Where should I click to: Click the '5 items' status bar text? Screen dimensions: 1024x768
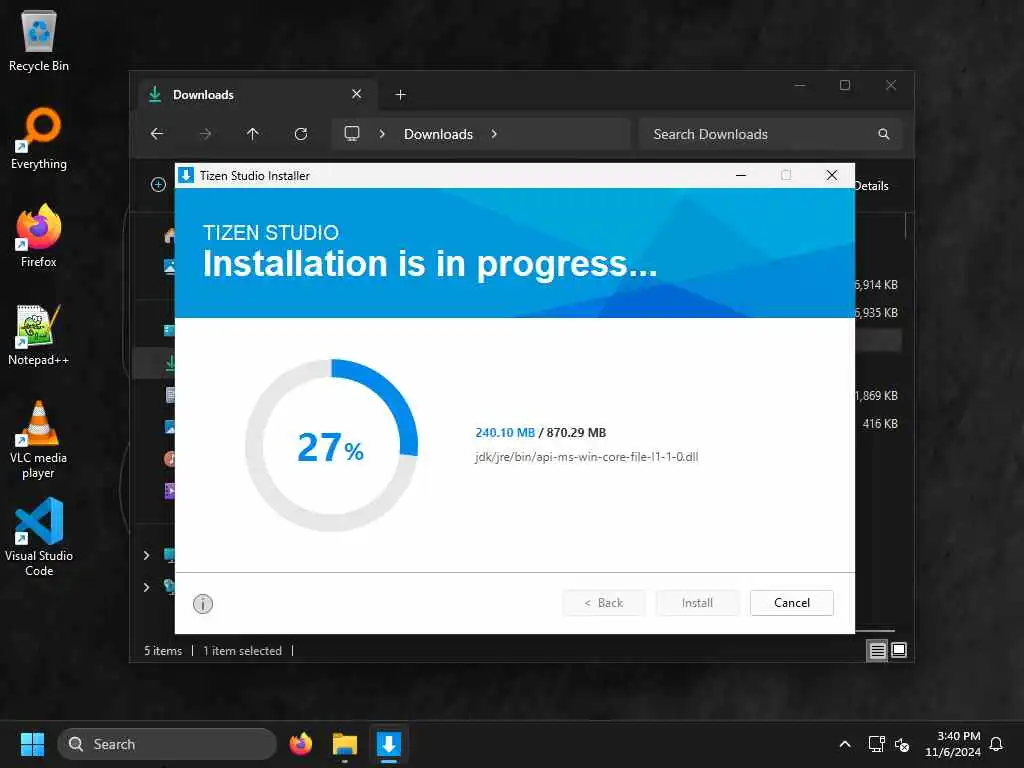click(163, 650)
